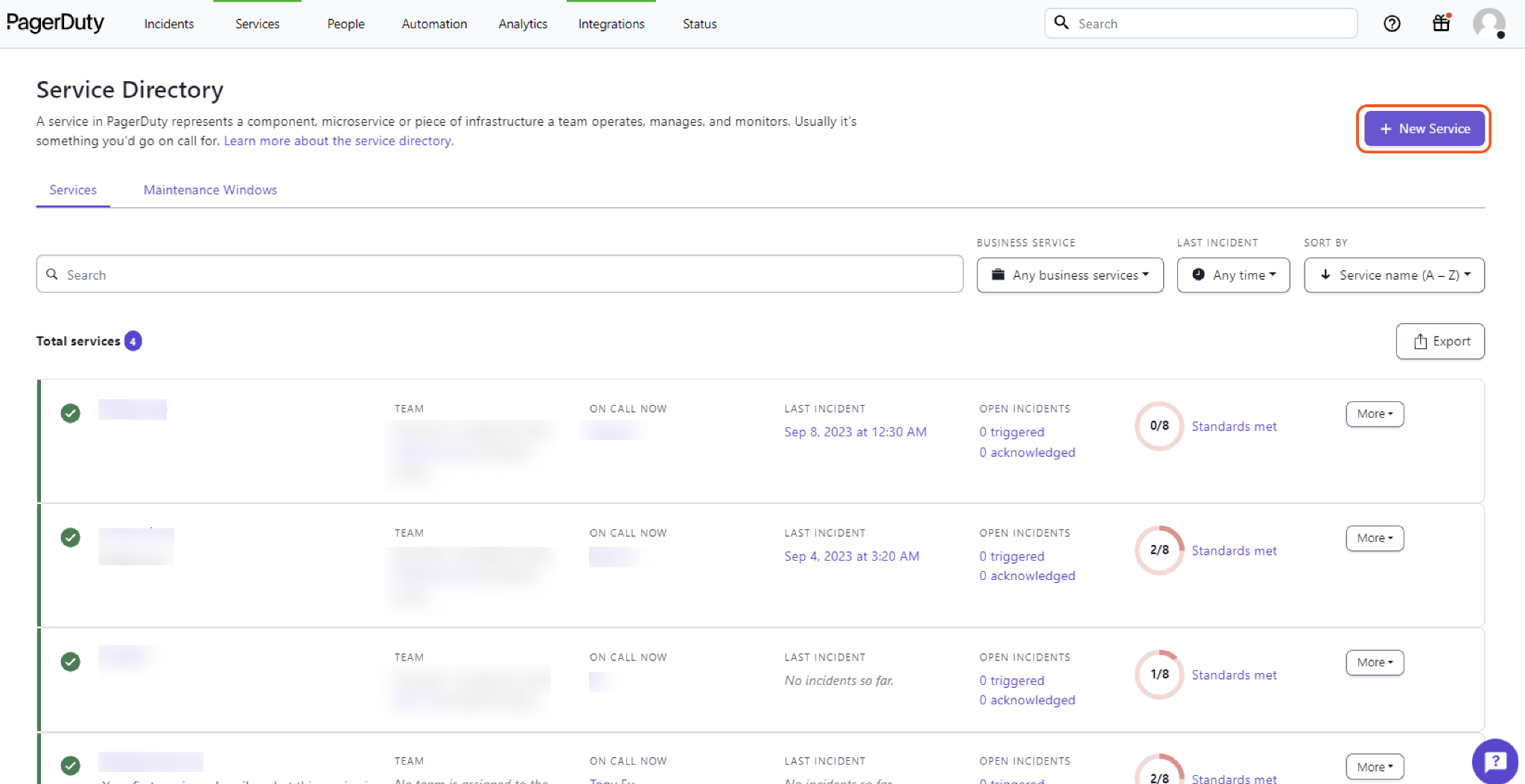1525x784 pixels.
Task: Expand the More menu for first service
Action: 1375,414
